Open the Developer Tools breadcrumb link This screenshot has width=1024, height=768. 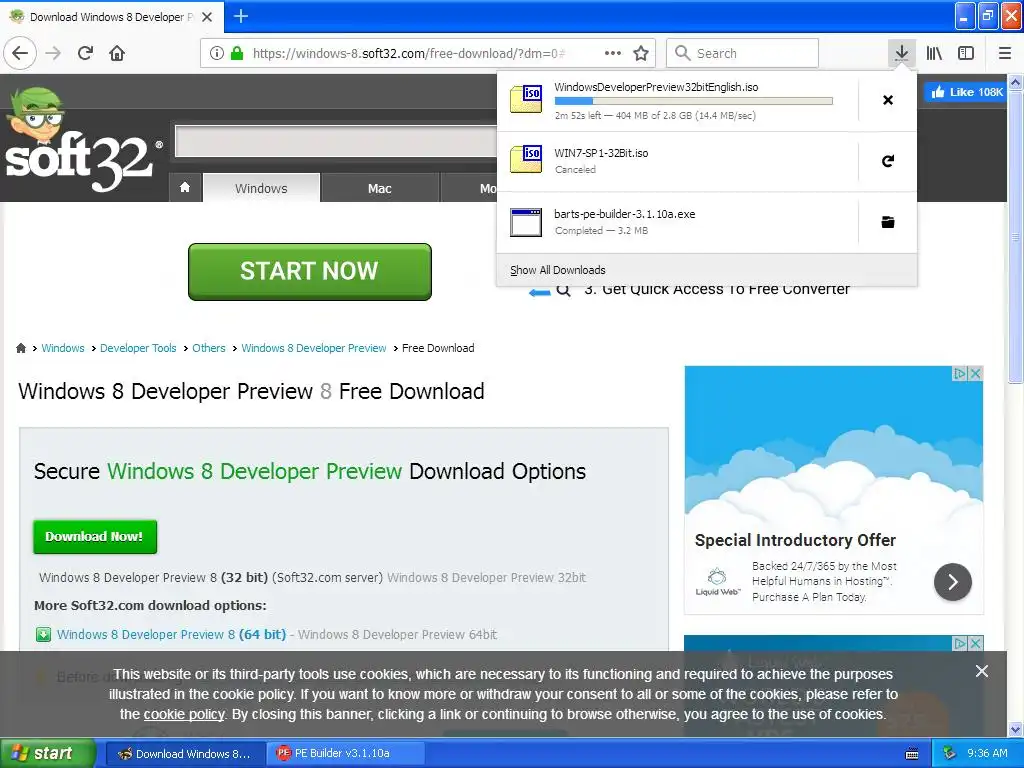click(x=138, y=348)
